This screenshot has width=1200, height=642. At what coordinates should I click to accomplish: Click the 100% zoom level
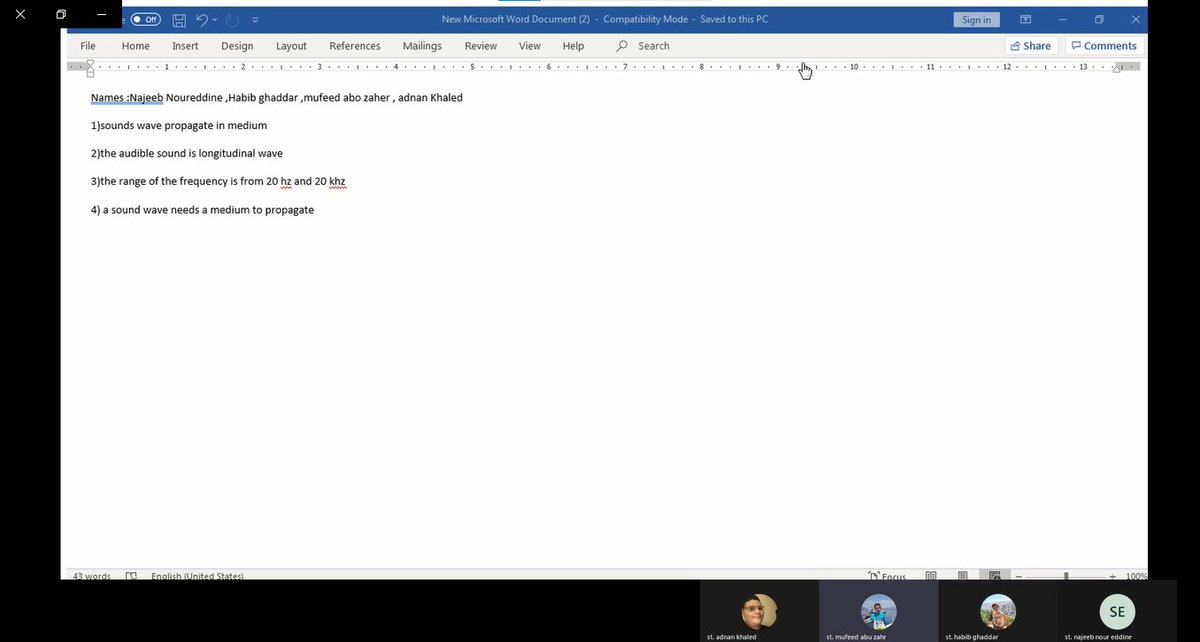1136,577
